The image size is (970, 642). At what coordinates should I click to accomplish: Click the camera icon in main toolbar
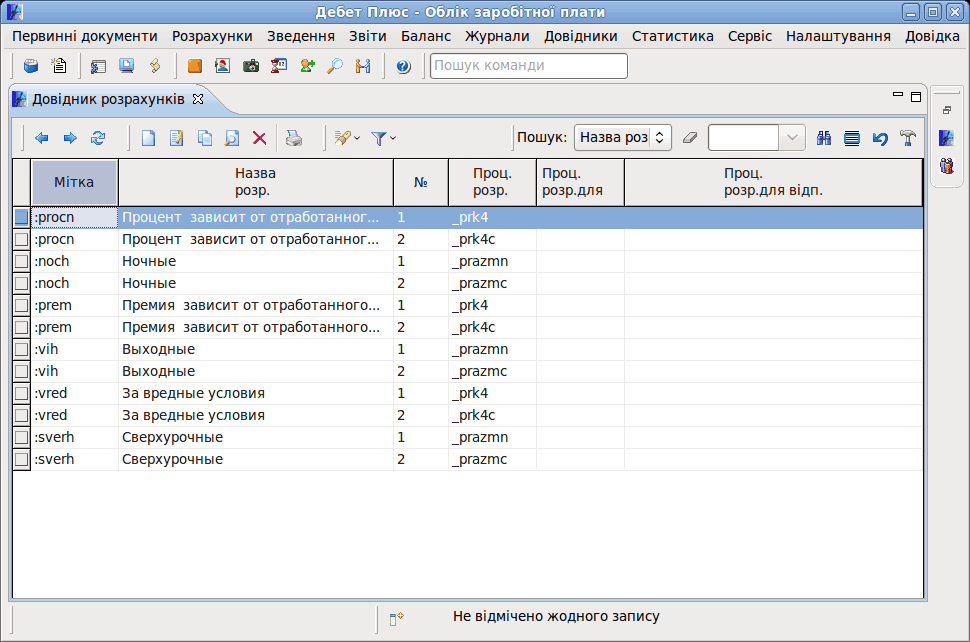251,66
